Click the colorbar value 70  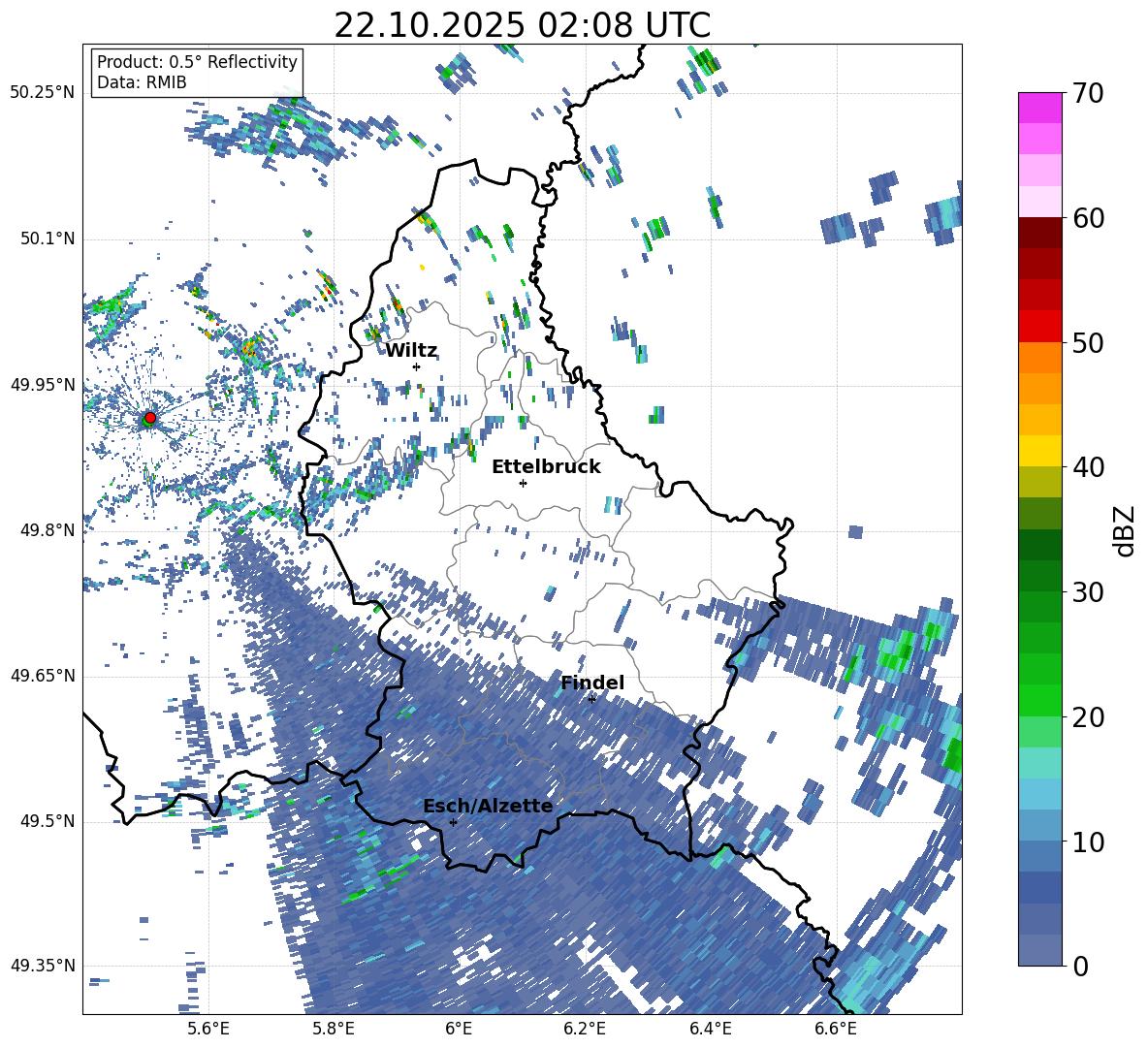1089,93
